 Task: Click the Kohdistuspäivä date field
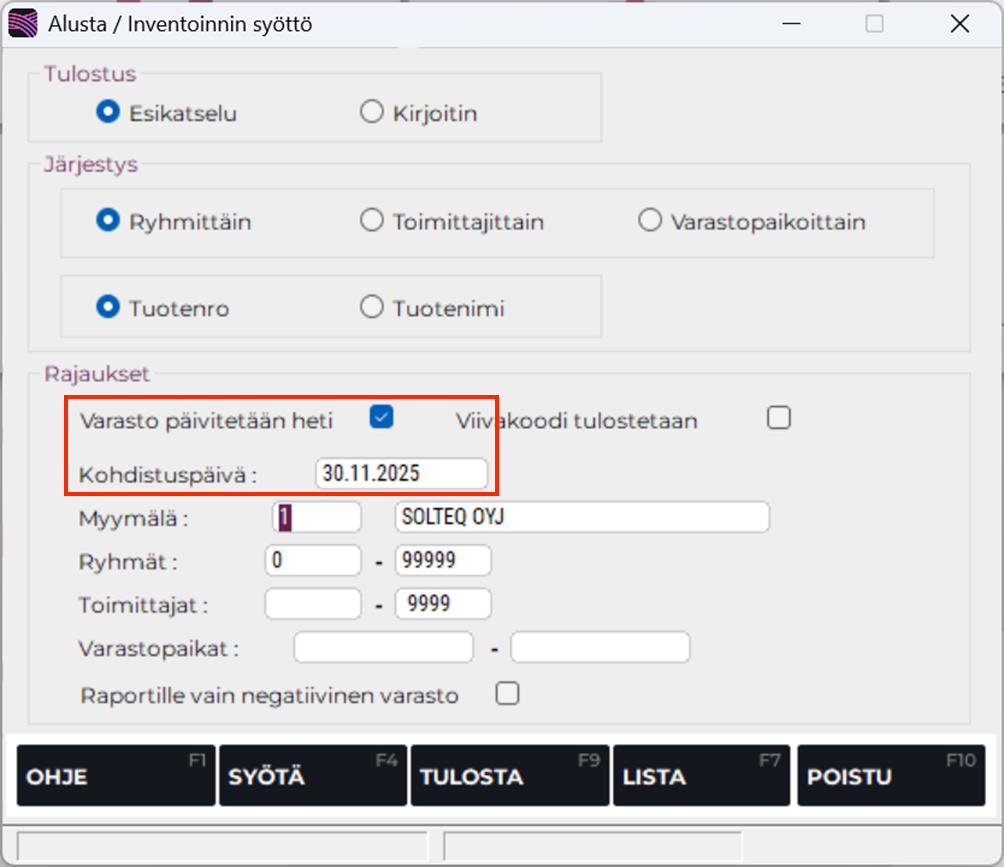tap(401, 474)
